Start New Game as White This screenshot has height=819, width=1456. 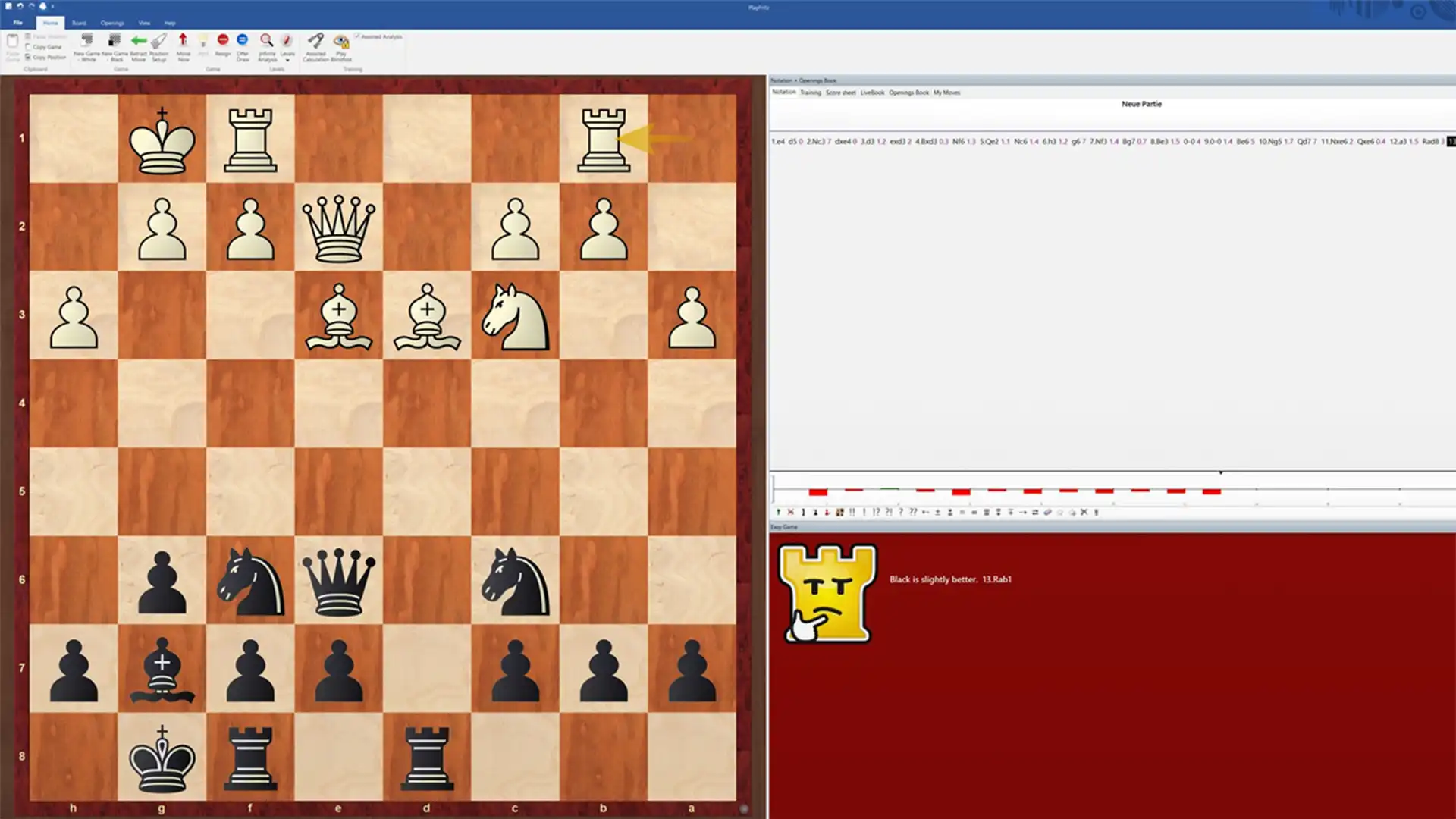click(86, 47)
